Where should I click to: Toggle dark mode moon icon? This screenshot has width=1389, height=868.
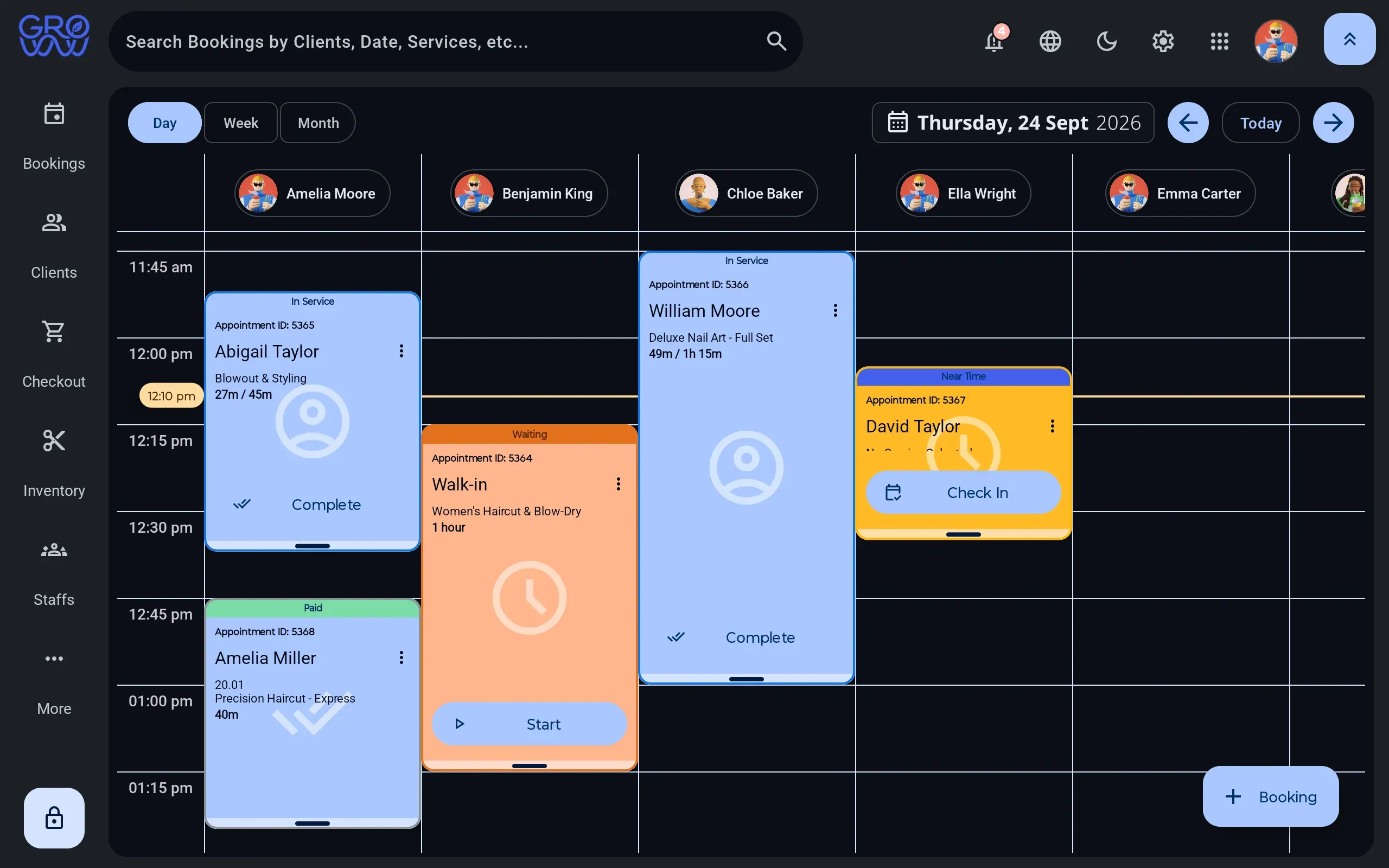pos(1107,41)
